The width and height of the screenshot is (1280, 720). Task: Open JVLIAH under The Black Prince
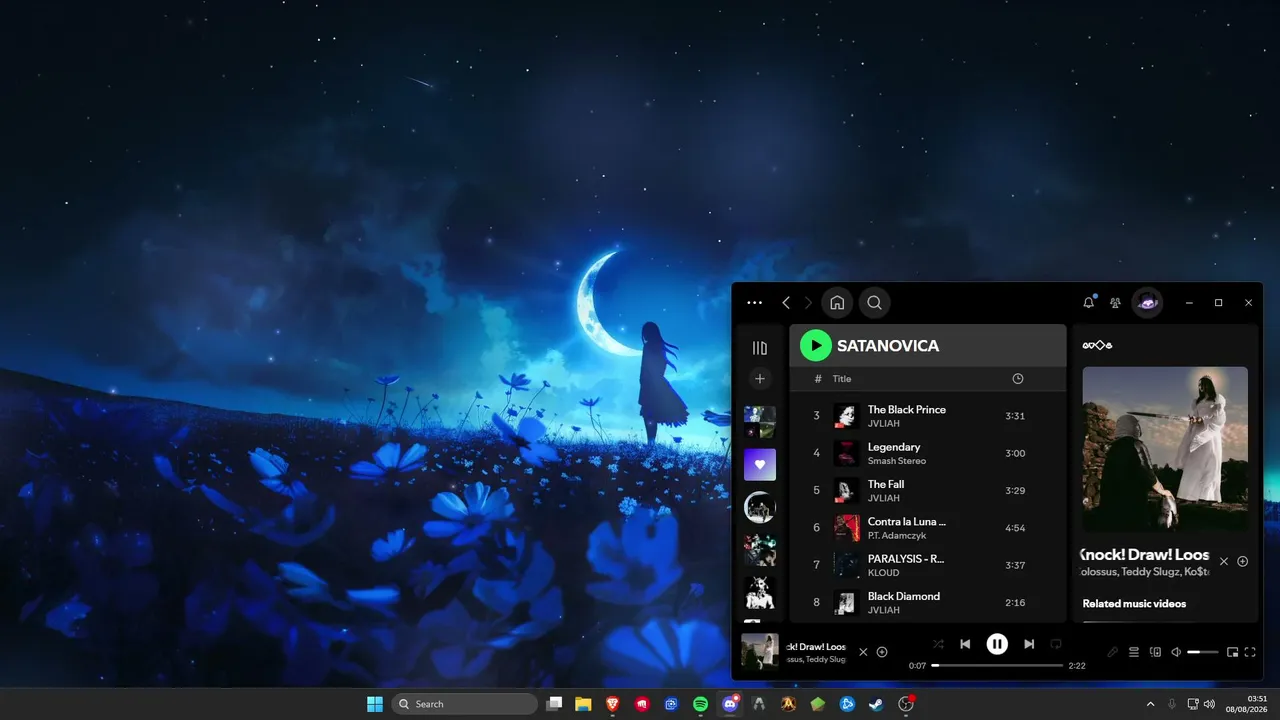click(x=884, y=424)
